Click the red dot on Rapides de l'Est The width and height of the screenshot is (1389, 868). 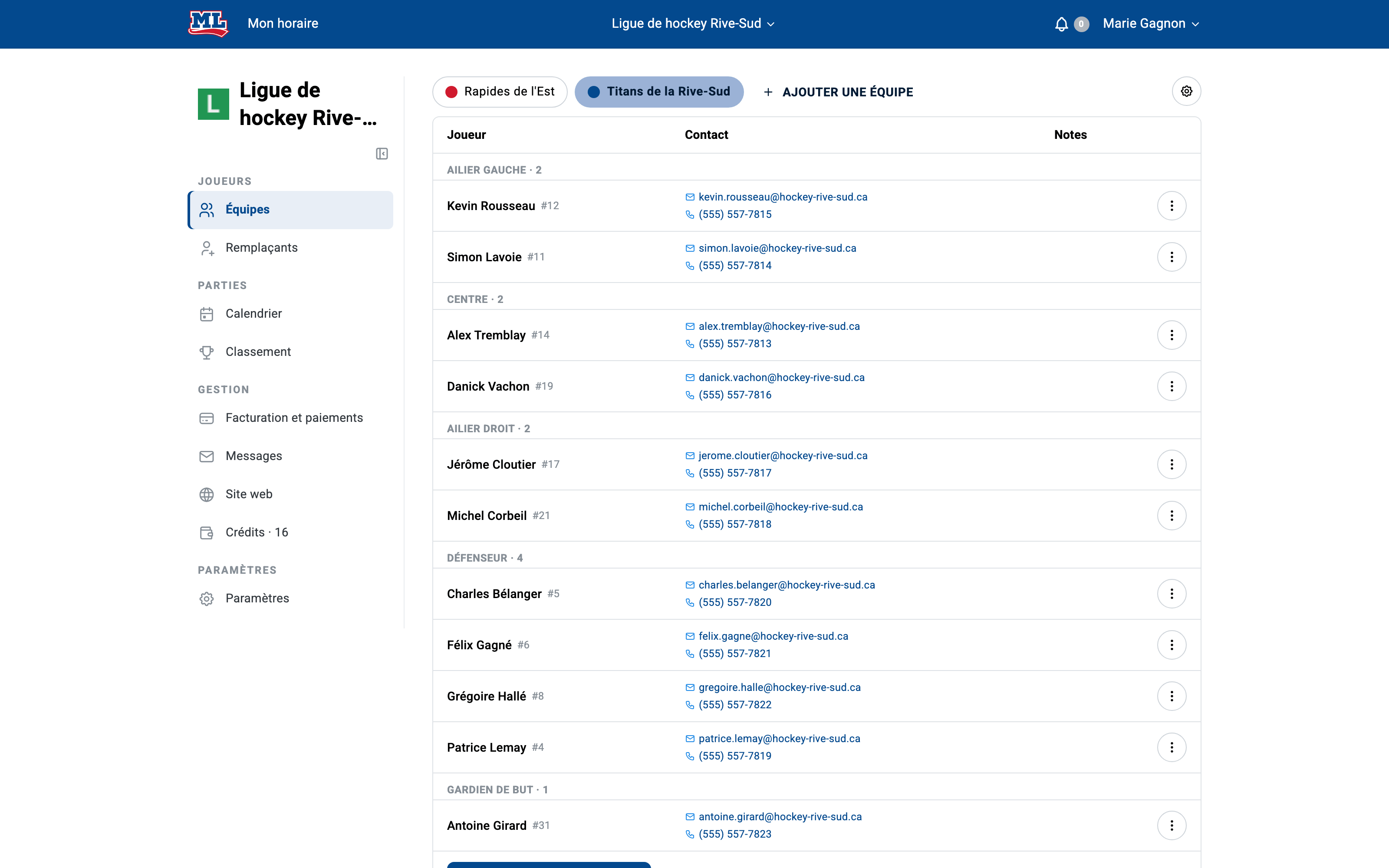(x=451, y=92)
